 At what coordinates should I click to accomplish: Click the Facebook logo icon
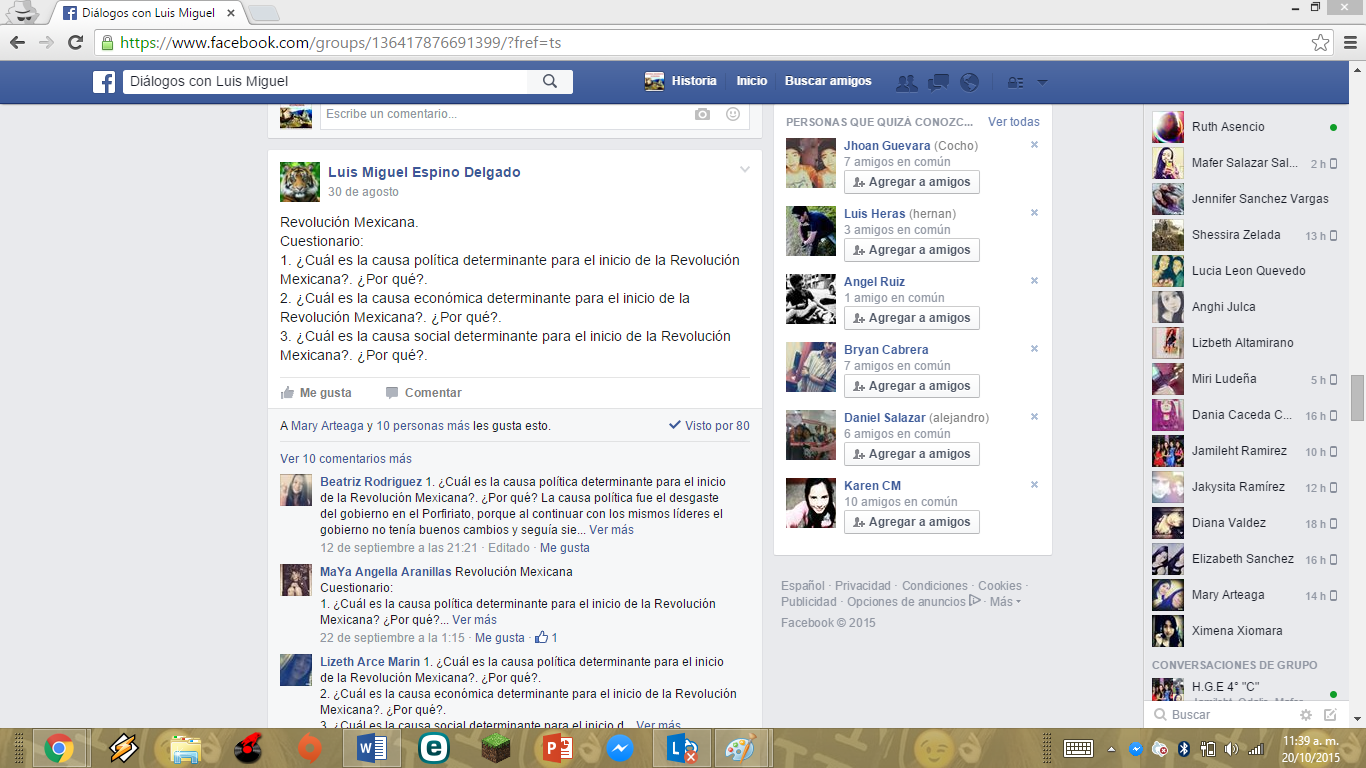(104, 82)
